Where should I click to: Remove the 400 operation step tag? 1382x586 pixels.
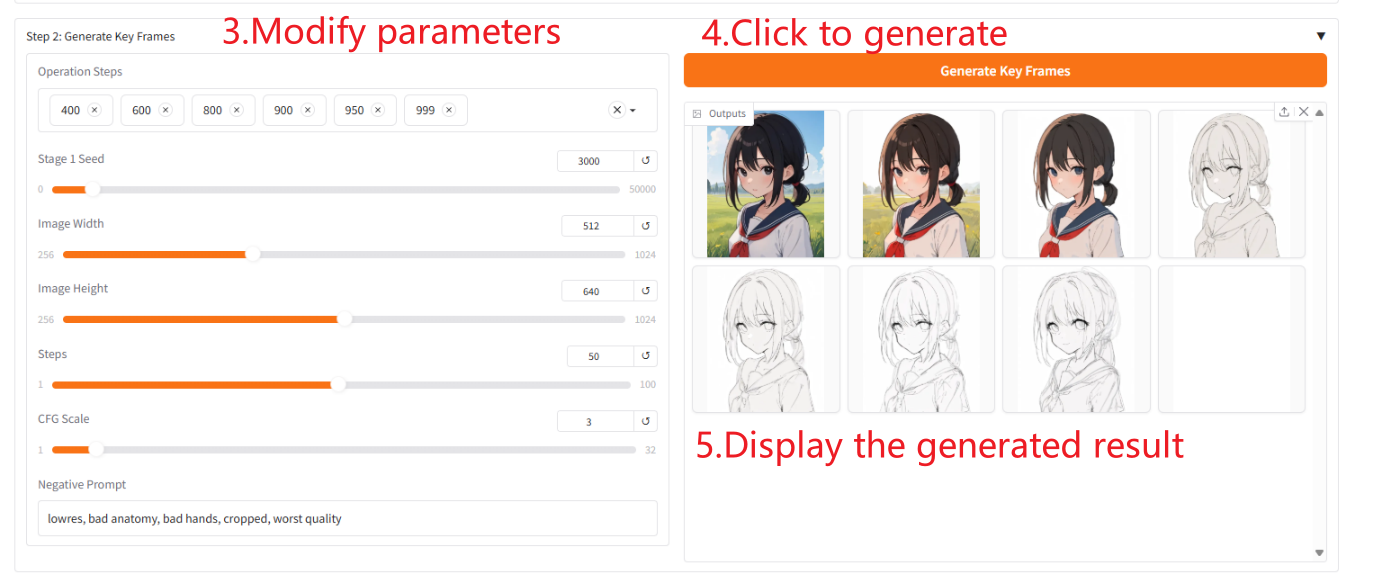click(94, 110)
